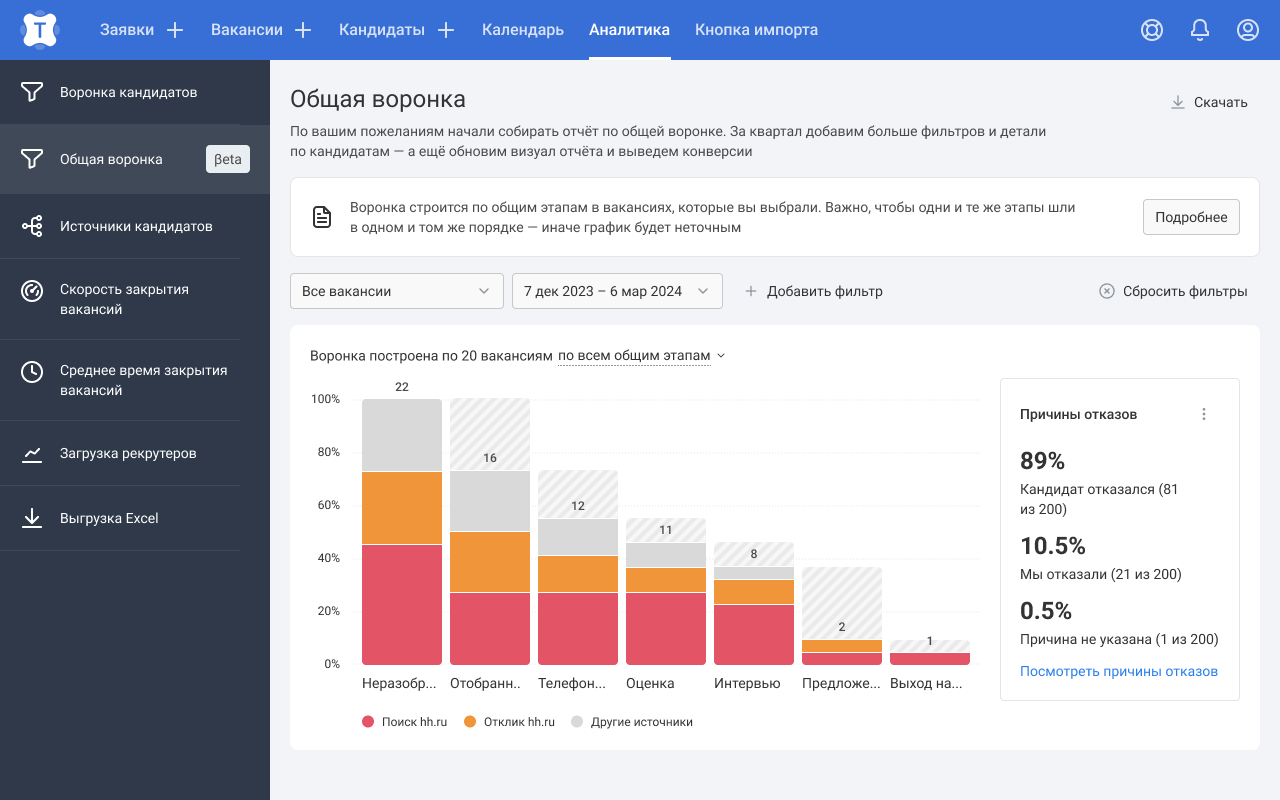Click the Предложе... bar with 2
Viewport: 1280px width, 800px height.
(842, 616)
